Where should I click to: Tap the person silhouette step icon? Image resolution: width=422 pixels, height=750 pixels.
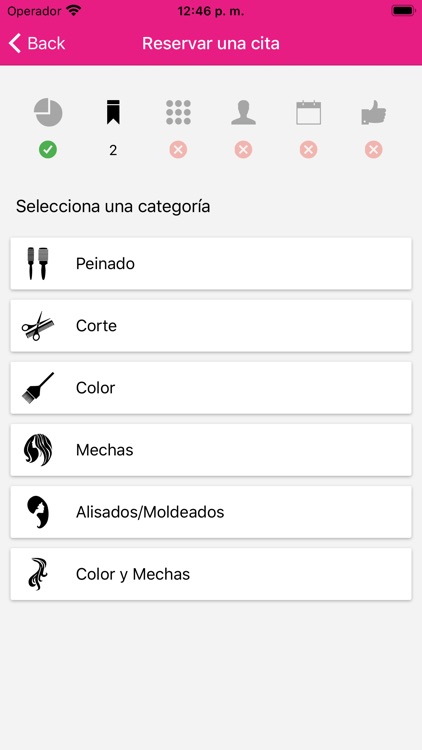click(244, 112)
